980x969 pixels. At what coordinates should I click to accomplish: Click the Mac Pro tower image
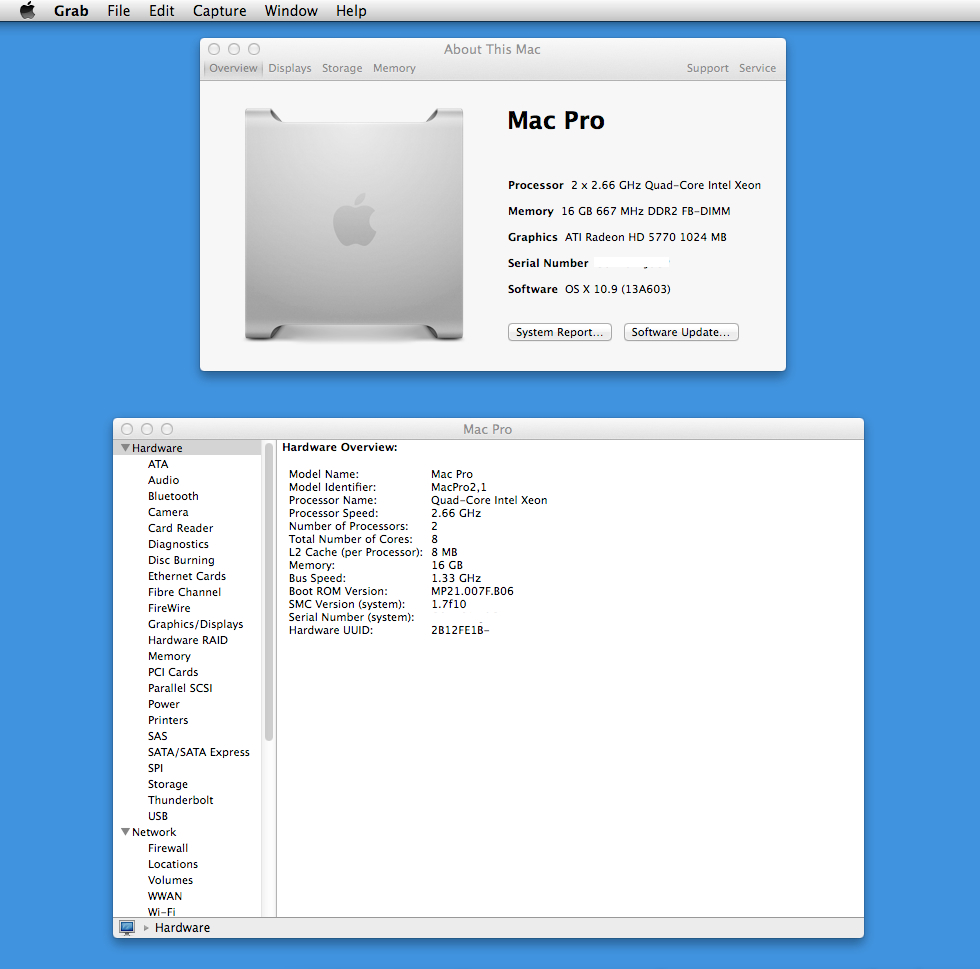point(354,224)
